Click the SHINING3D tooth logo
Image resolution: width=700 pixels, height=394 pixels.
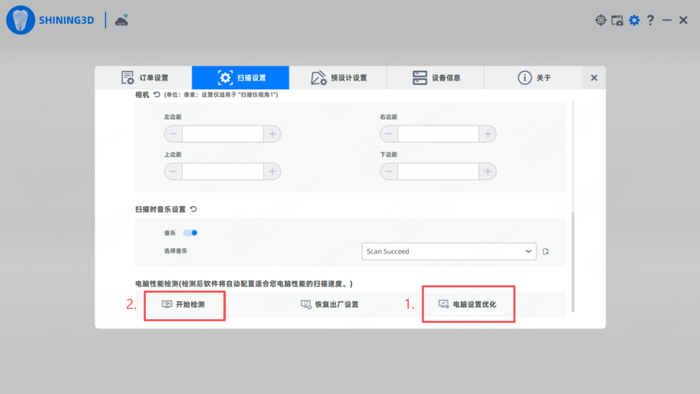pos(21,20)
